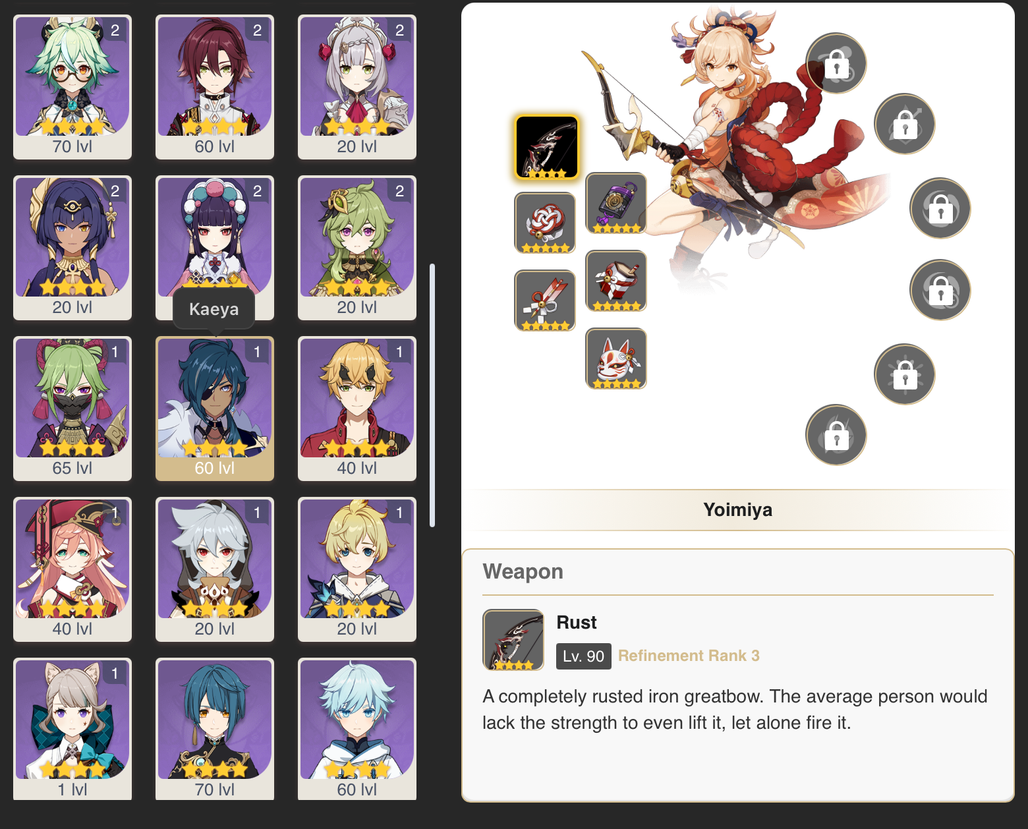Viewport: 1028px width, 829px height.
Task: Select the level 65 masked green-haired character
Action: (72, 409)
